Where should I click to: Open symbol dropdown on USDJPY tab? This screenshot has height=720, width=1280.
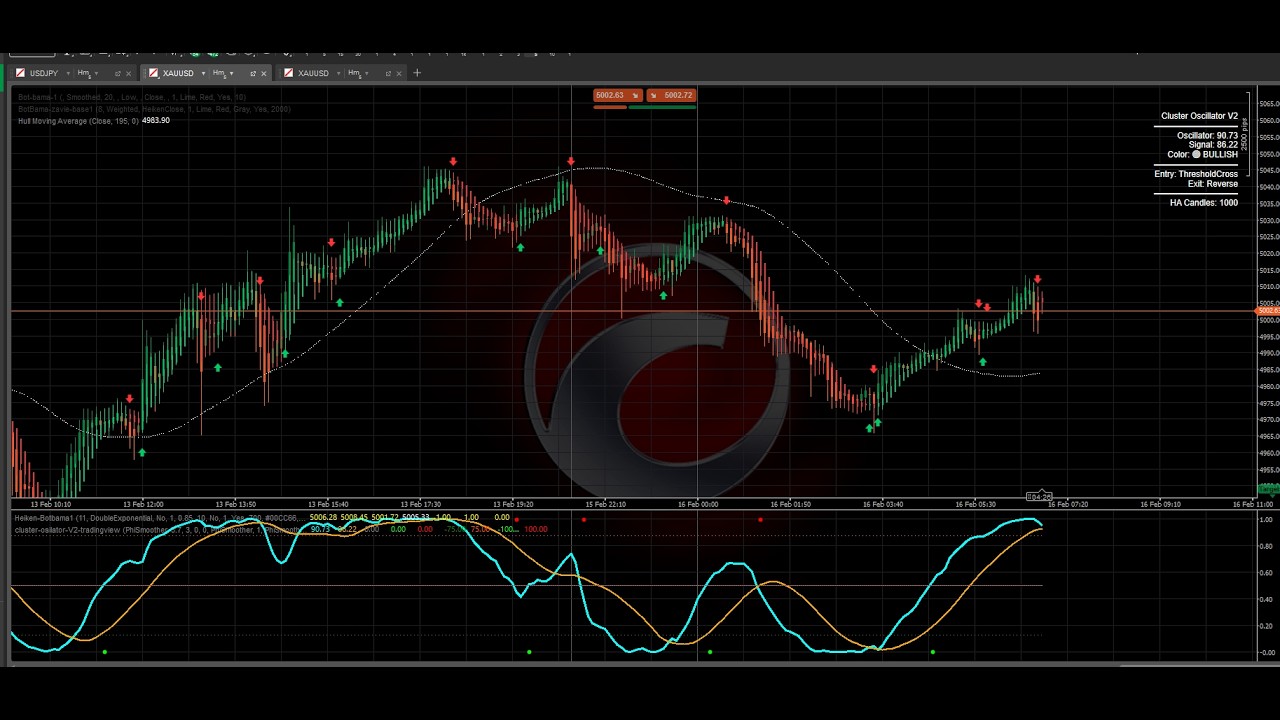[68, 73]
